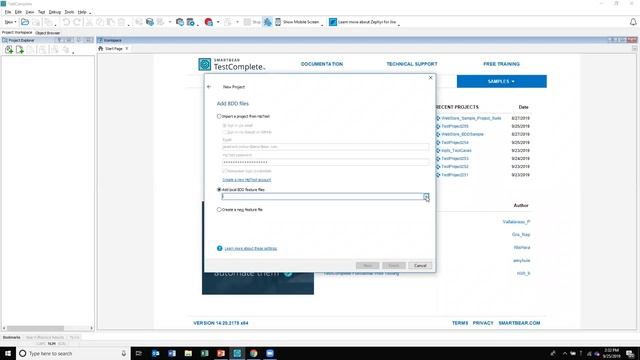Click the Redo arrow in the toolbar
Screen dimensions: 640x360
click(77, 22)
